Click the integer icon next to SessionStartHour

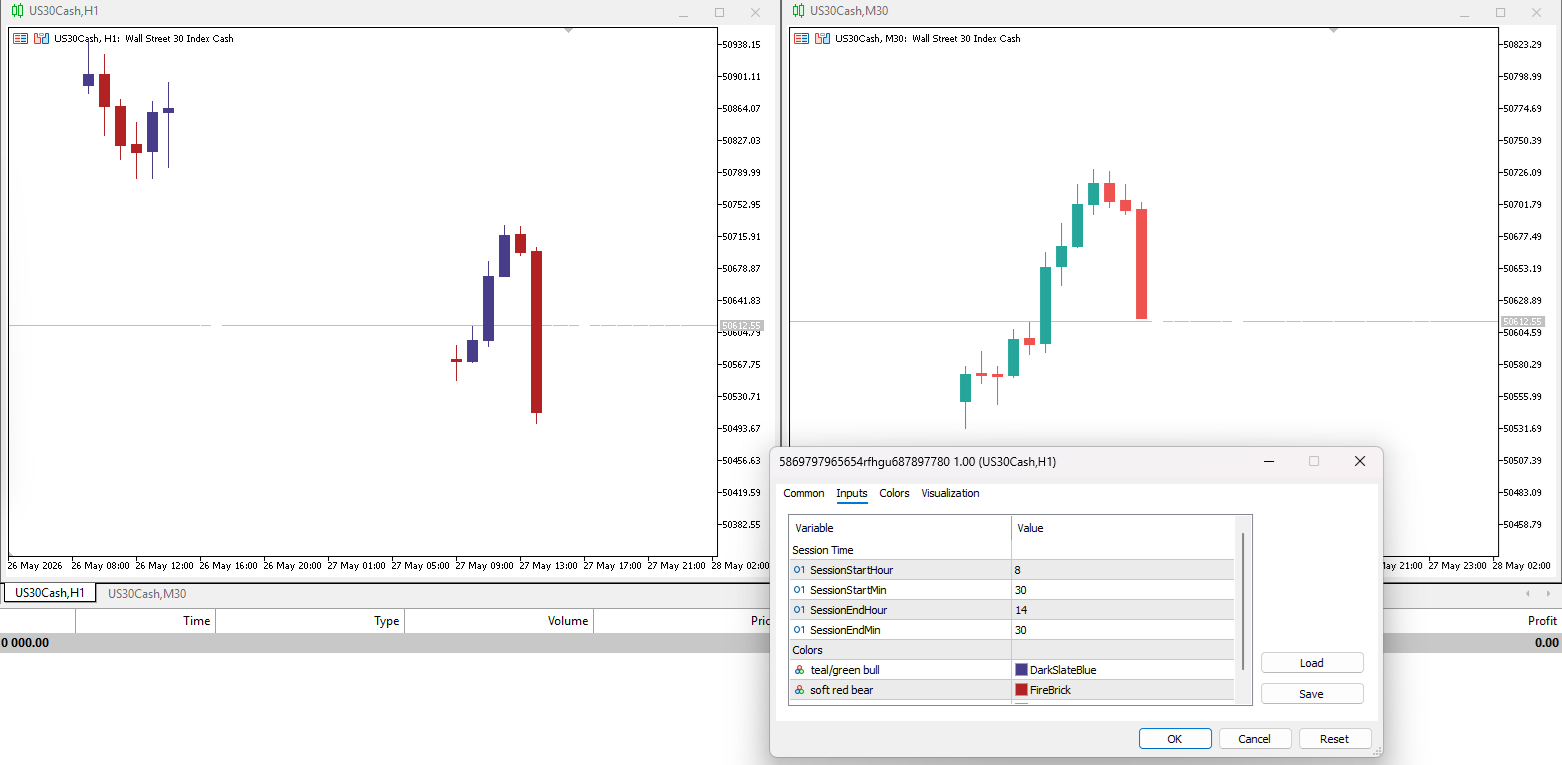[799, 570]
